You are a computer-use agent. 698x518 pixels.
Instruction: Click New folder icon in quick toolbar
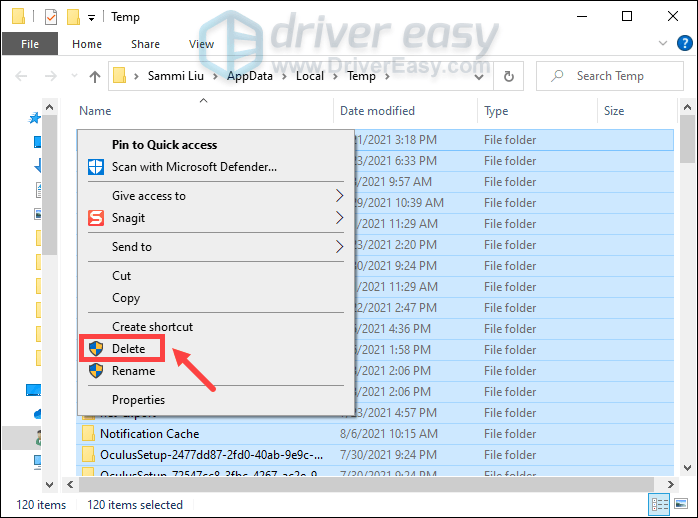(73, 17)
